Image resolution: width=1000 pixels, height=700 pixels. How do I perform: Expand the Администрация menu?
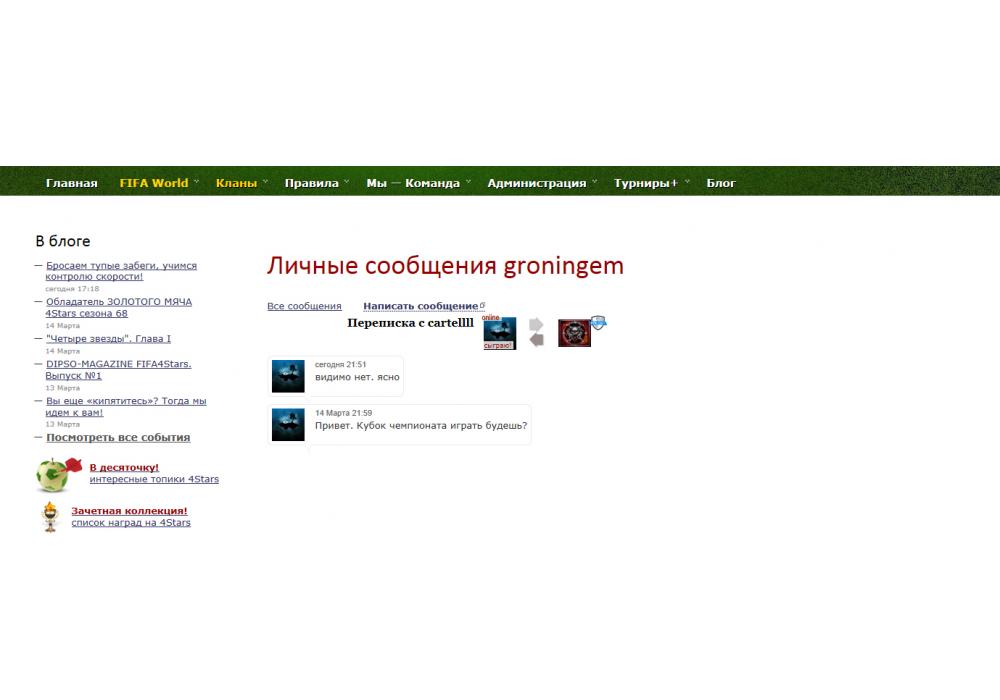(x=537, y=183)
